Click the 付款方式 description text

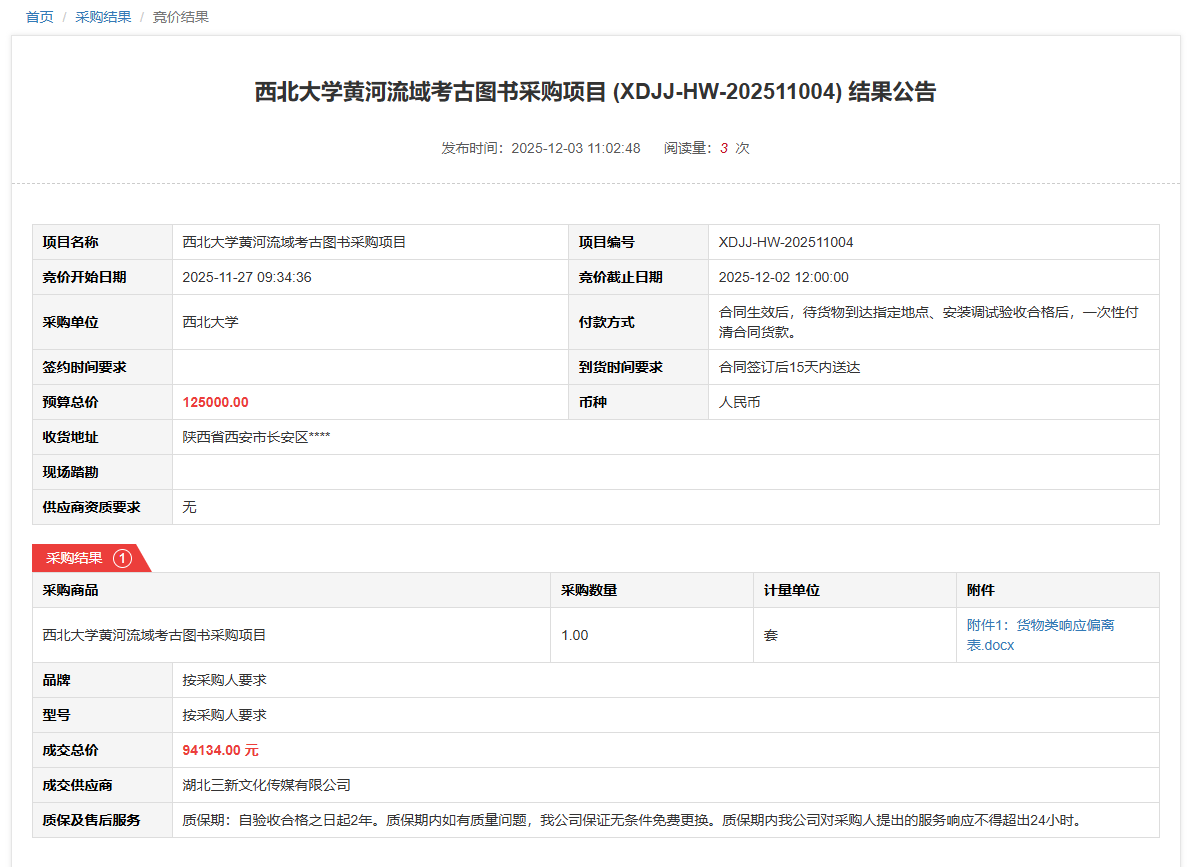click(928, 322)
